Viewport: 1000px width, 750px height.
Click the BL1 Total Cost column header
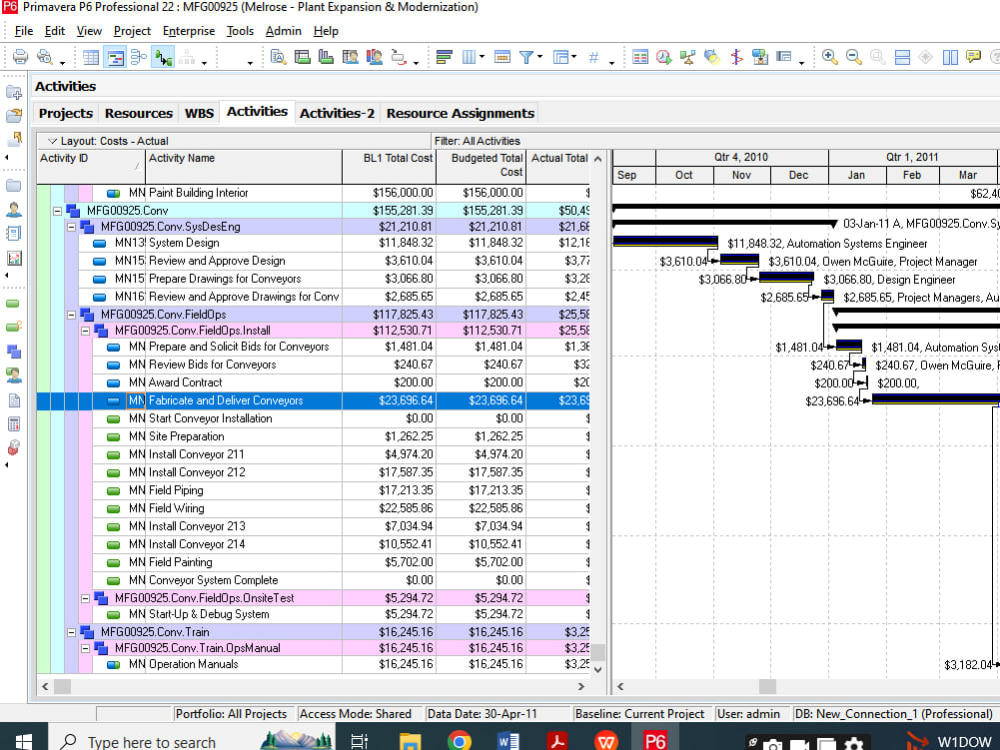tap(389, 166)
